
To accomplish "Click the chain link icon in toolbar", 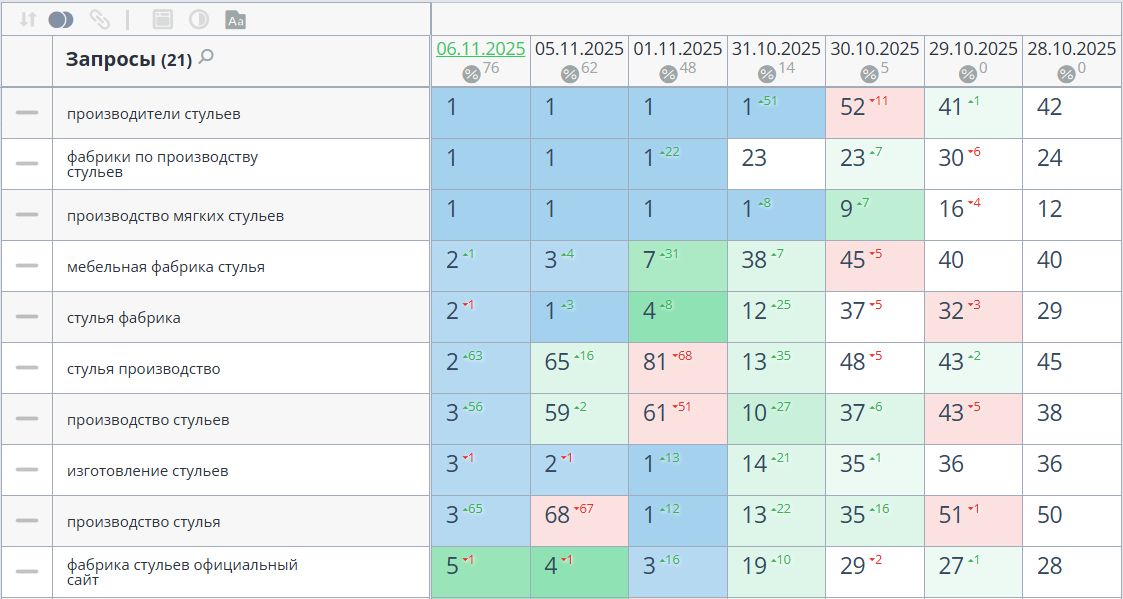I will coord(99,19).
